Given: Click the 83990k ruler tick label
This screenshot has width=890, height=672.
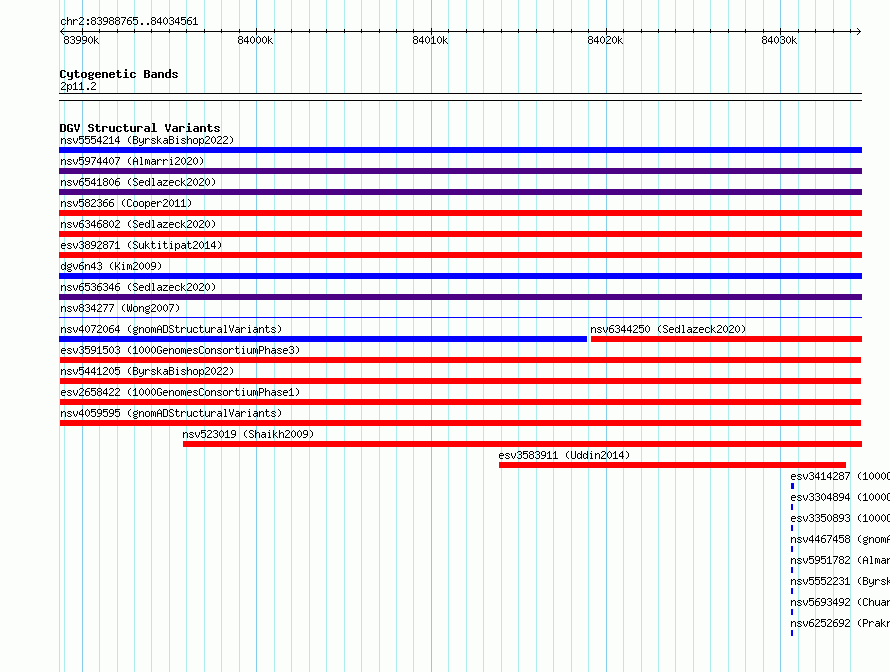Looking at the screenshot, I should [x=81, y=40].
